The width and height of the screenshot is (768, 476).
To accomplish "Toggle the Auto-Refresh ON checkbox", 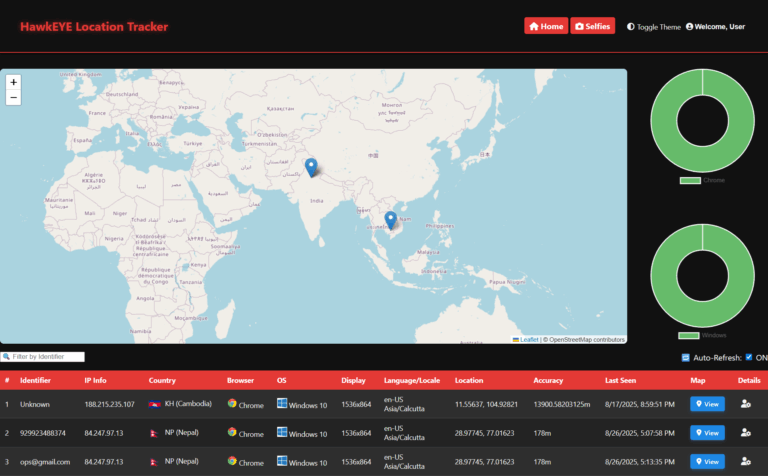I will point(748,357).
